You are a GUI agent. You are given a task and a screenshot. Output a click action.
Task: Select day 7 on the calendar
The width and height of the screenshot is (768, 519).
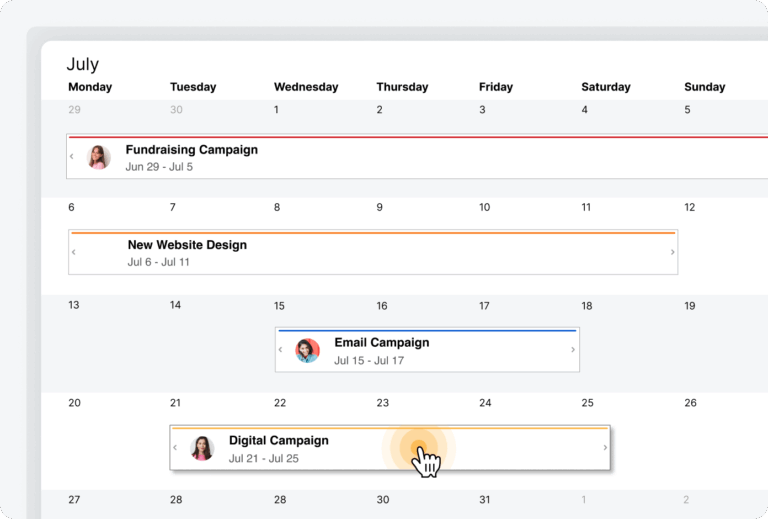[x=173, y=207]
